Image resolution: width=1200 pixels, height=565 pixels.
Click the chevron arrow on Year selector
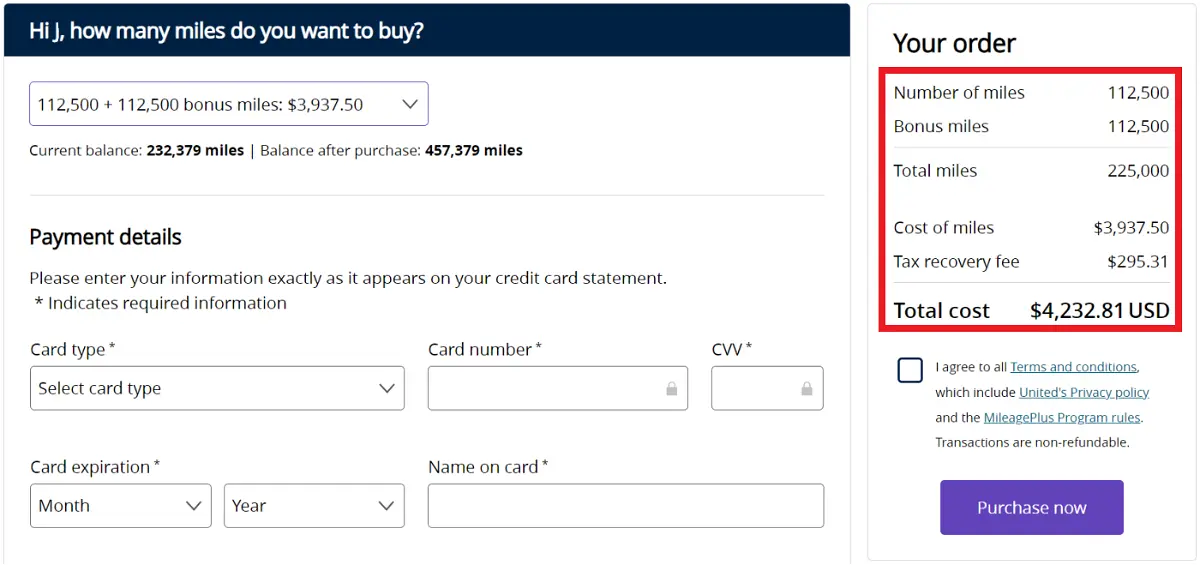pos(387,506)
